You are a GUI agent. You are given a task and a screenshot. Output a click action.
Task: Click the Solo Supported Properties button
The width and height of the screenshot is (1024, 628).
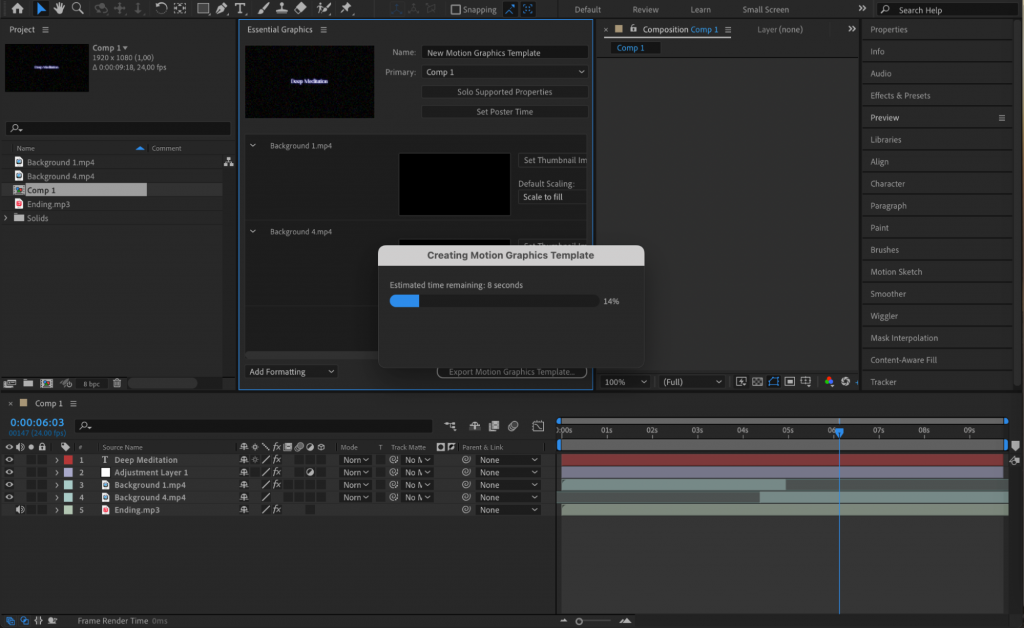pos(504,92)
